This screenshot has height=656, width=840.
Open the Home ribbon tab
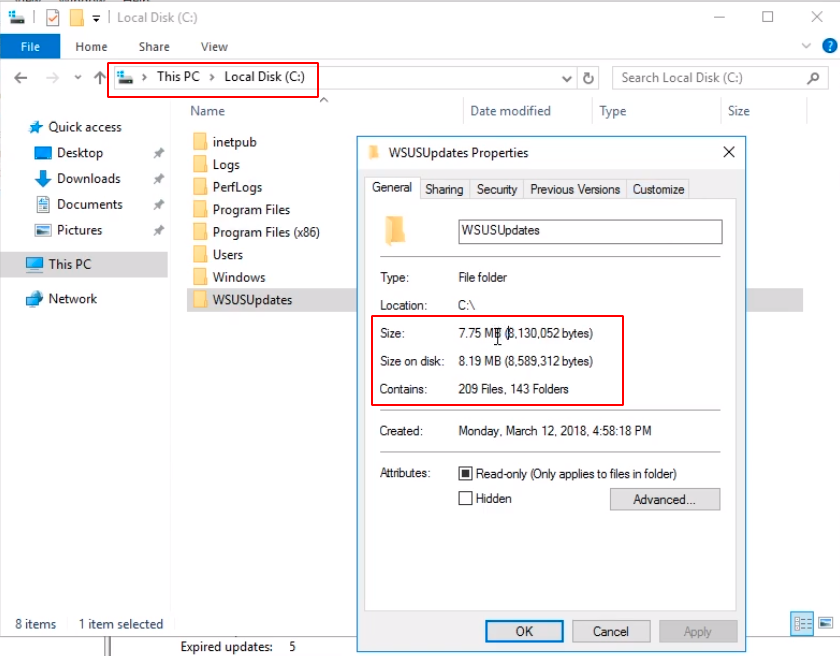(x=91, y=47)
